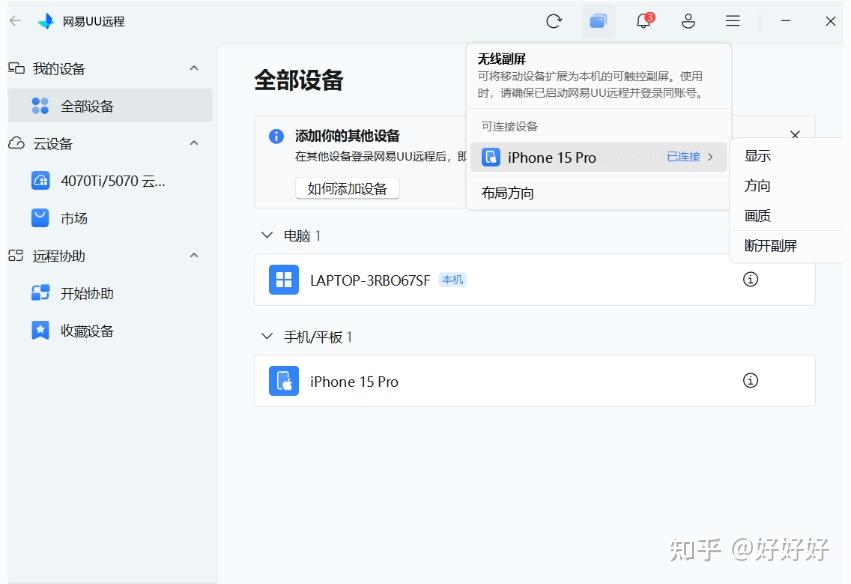Click the 市场 store icon
The width and height of the screenshot is (851, 584).
[x=41, y=218]
